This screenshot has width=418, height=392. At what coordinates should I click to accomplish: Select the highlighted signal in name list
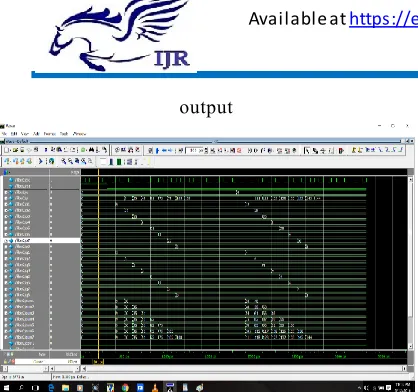[x=23, y=240]
